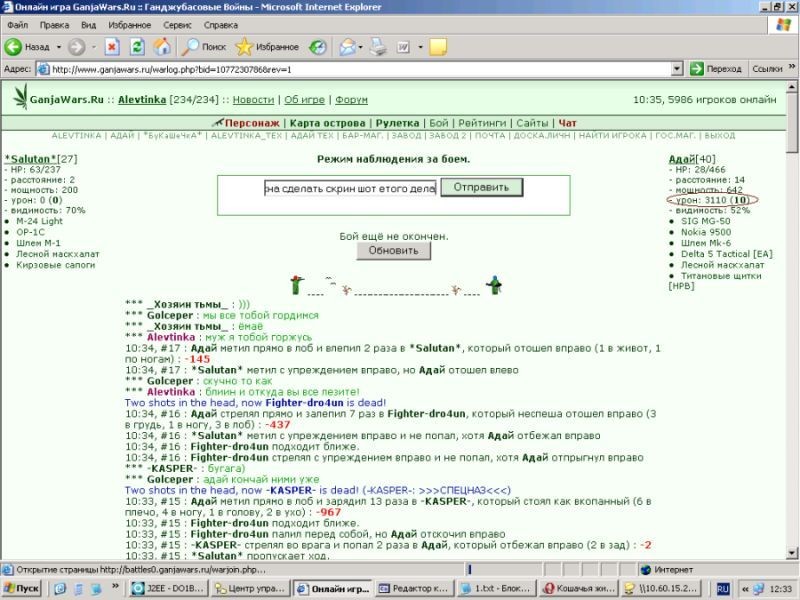Viewport: 800px width, 600px height.
Task: Open the Адай player link
Action: tap(682, 159)
